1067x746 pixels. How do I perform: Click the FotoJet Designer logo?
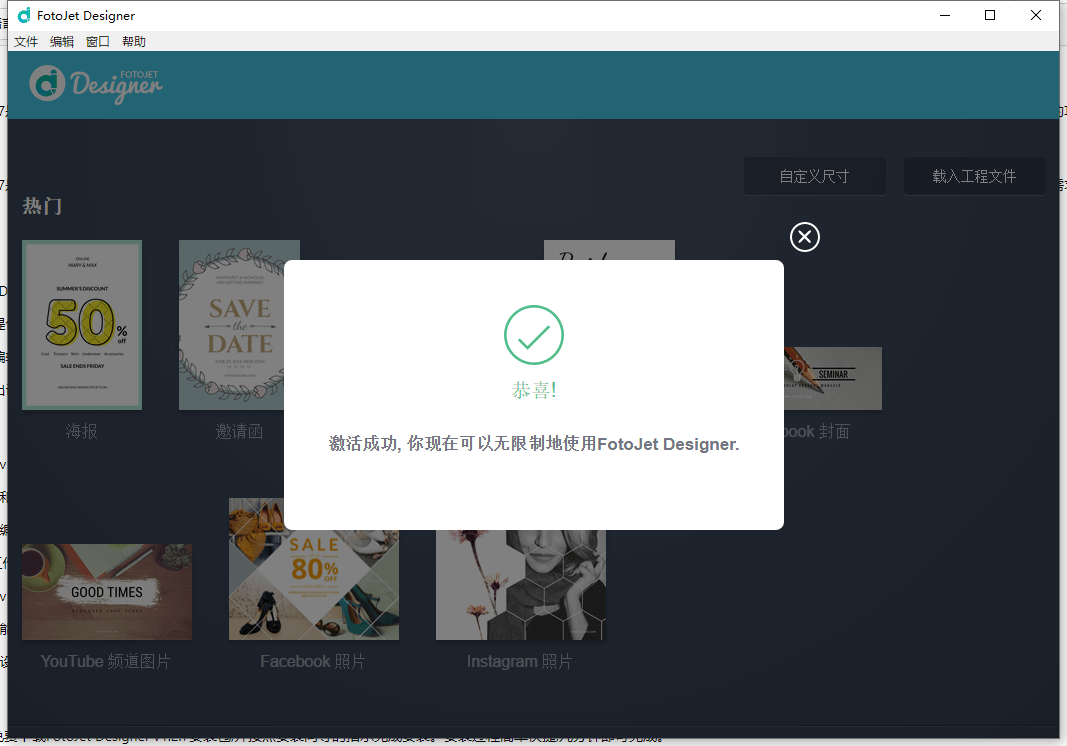pyautogui.click(x=96, y=84)
